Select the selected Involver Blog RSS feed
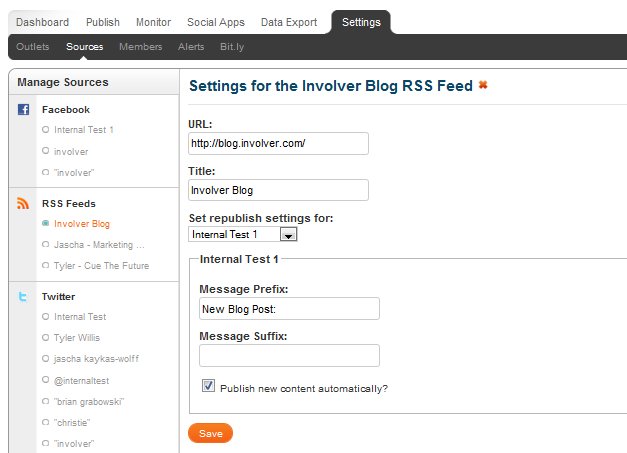 (x=76, y=224)
